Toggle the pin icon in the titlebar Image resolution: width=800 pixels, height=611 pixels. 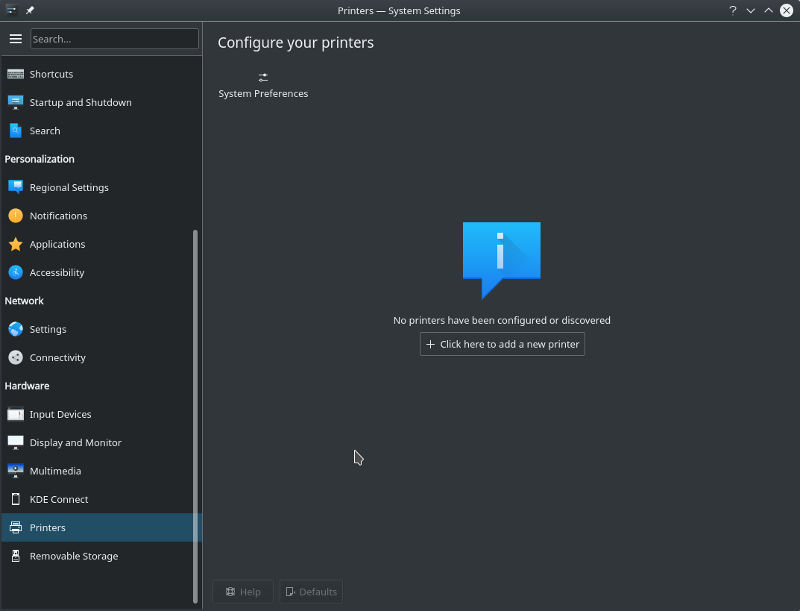point(28,11)
